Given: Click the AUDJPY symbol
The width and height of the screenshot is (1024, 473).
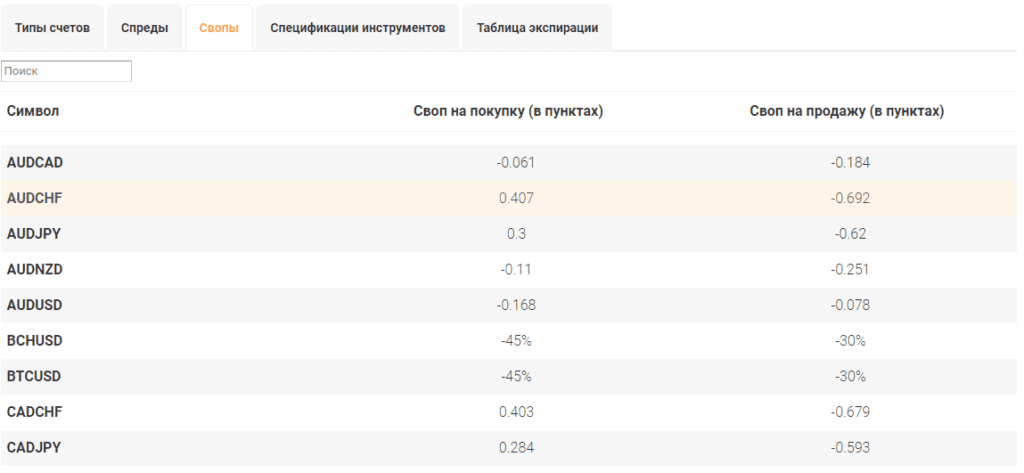Looking at the screenshot, I should point(34,234).
